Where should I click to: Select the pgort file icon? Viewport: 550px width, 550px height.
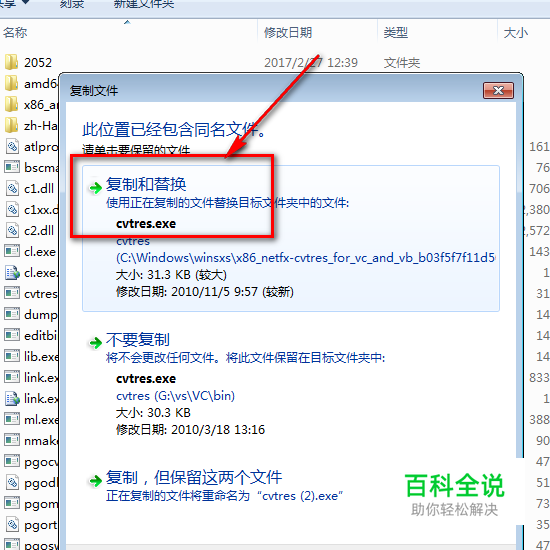pyautogui.click(x=12, y=525)
